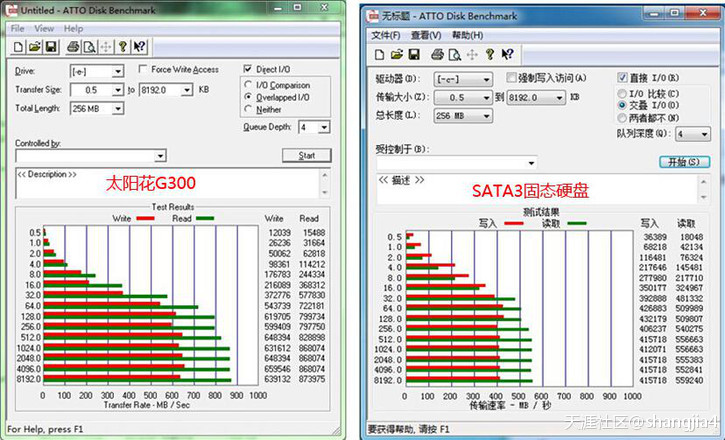
Task: Click About question icon in Untitled window
Action: point(123,47)
